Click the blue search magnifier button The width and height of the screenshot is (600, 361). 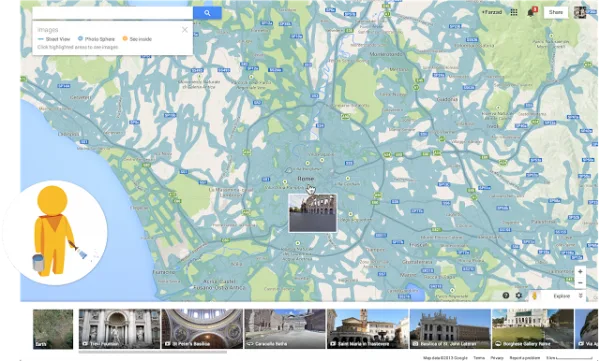207,13
